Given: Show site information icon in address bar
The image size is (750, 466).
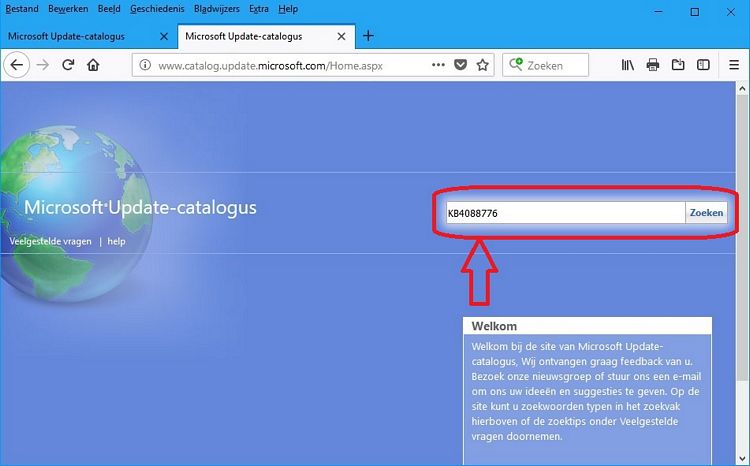Looking at the screenshot, I should (145, 65).
